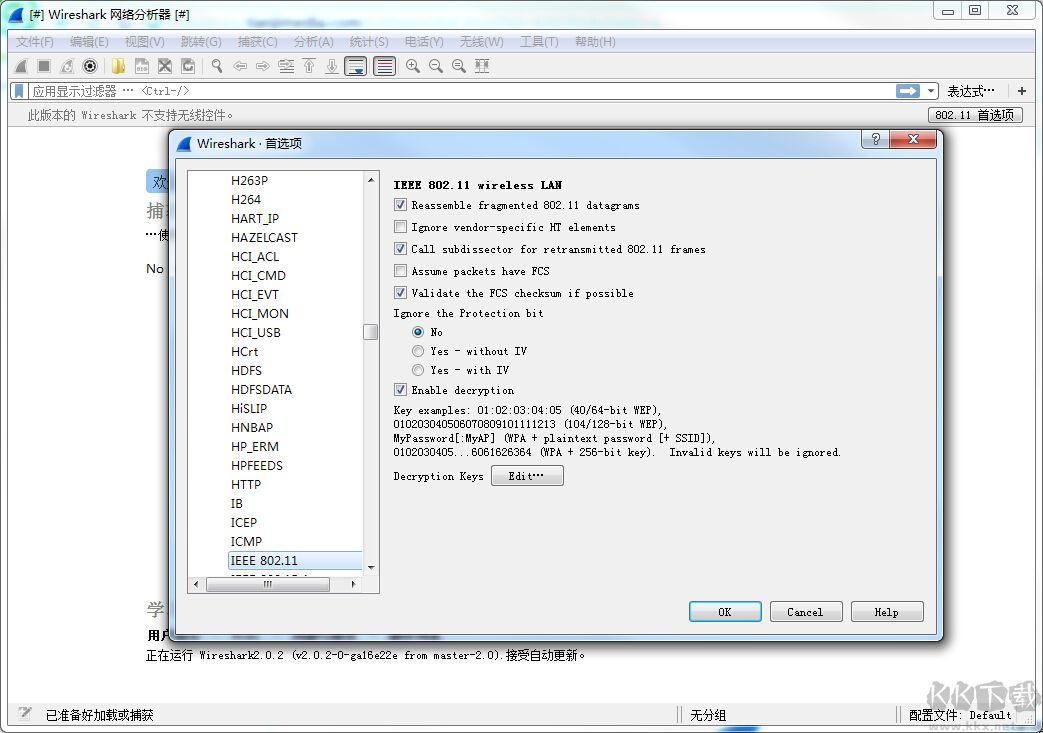The width and height of the screenshot is (1043, 733).
Task: Click the 表达式 expression button
Action: (x=971, y=91)
